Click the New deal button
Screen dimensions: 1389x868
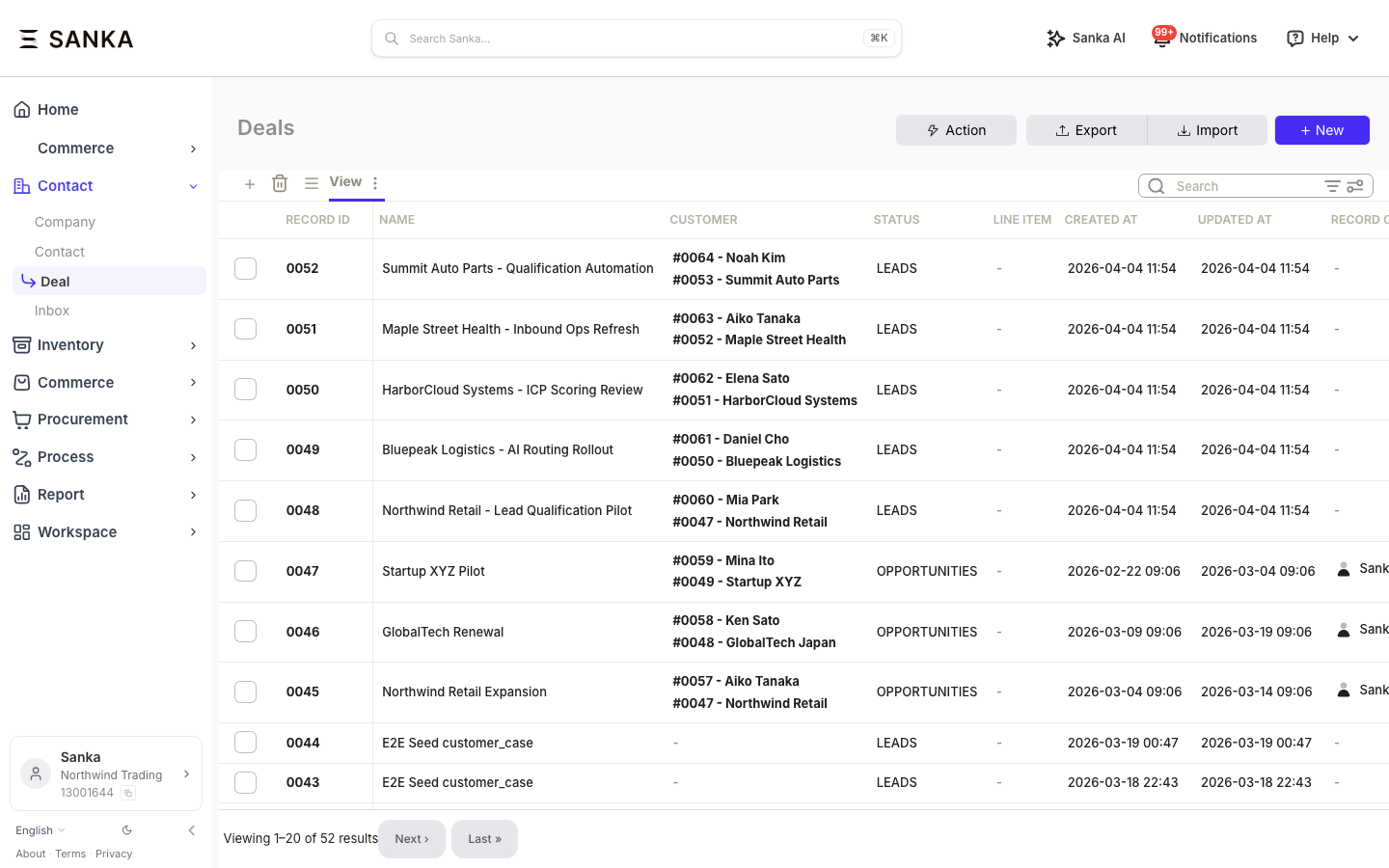pos(1321,130)
